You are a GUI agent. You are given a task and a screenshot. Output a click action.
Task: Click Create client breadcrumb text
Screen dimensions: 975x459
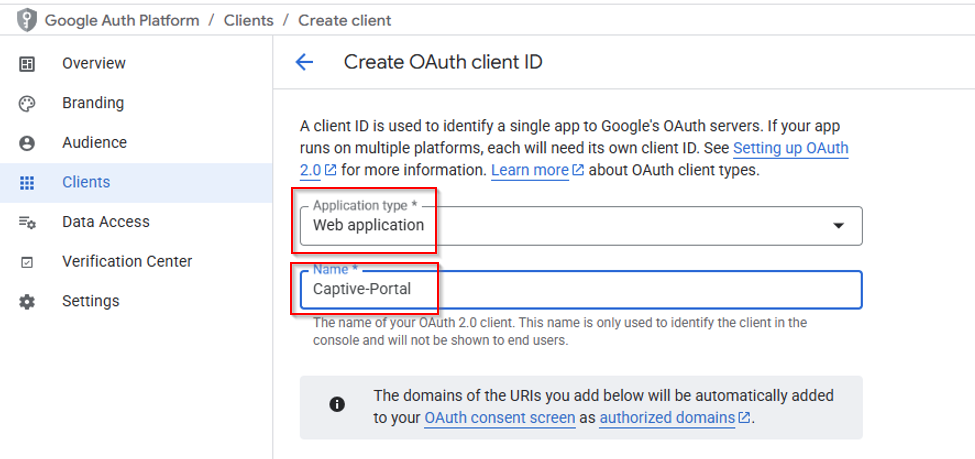click(344, 21)
